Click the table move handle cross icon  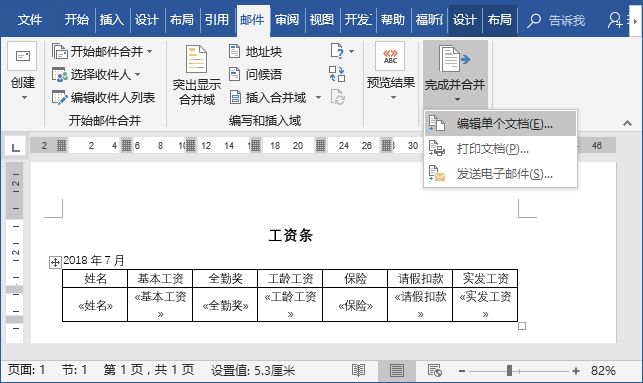coord(55,262)
